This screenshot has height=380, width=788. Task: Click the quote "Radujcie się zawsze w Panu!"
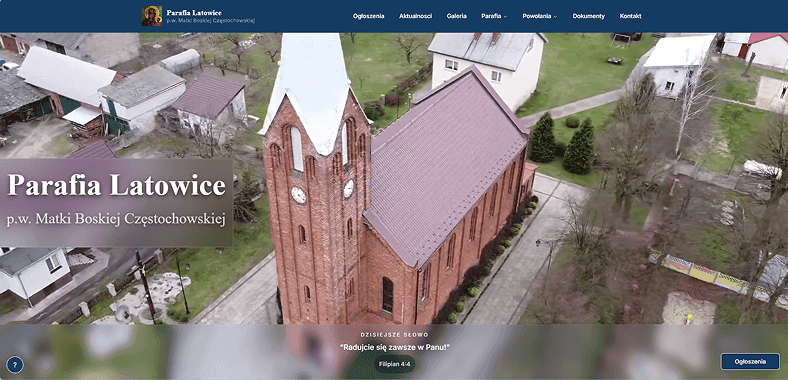[x=395, y=347]
